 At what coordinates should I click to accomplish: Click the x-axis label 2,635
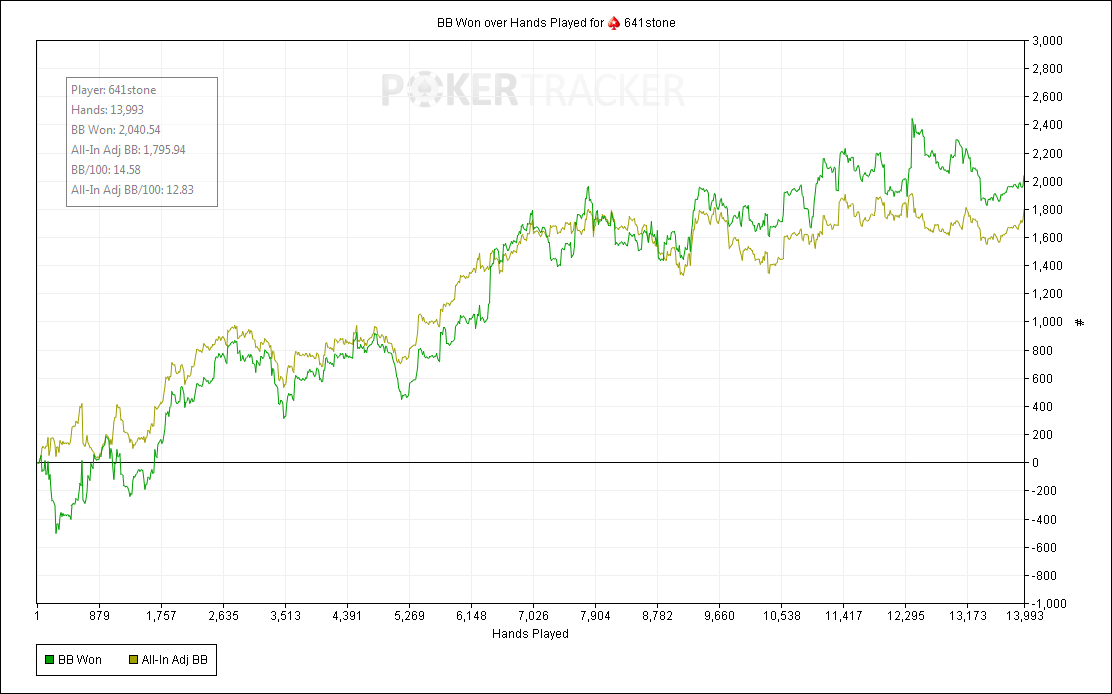coord(223,616)
